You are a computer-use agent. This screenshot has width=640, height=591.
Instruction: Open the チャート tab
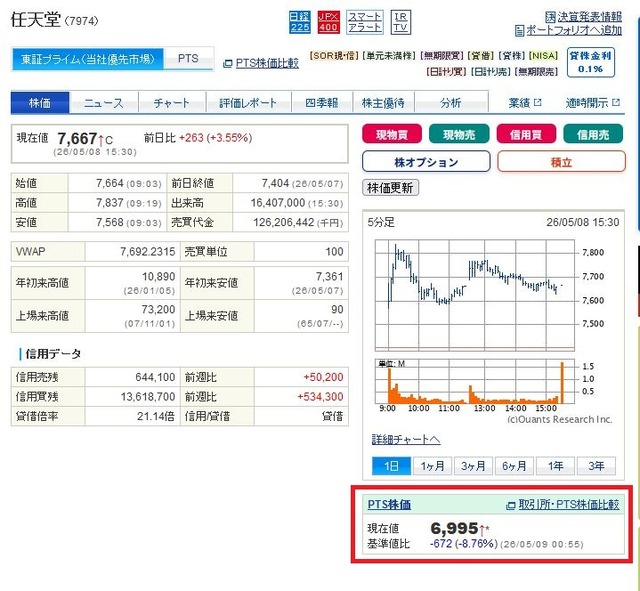(172, 102)
